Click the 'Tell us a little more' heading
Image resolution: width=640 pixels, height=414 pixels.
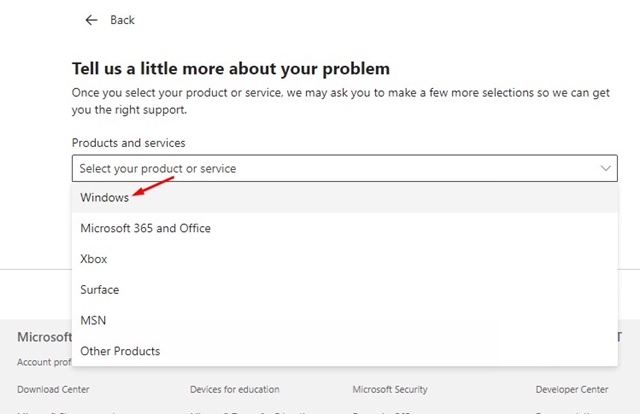pos(231,68)
